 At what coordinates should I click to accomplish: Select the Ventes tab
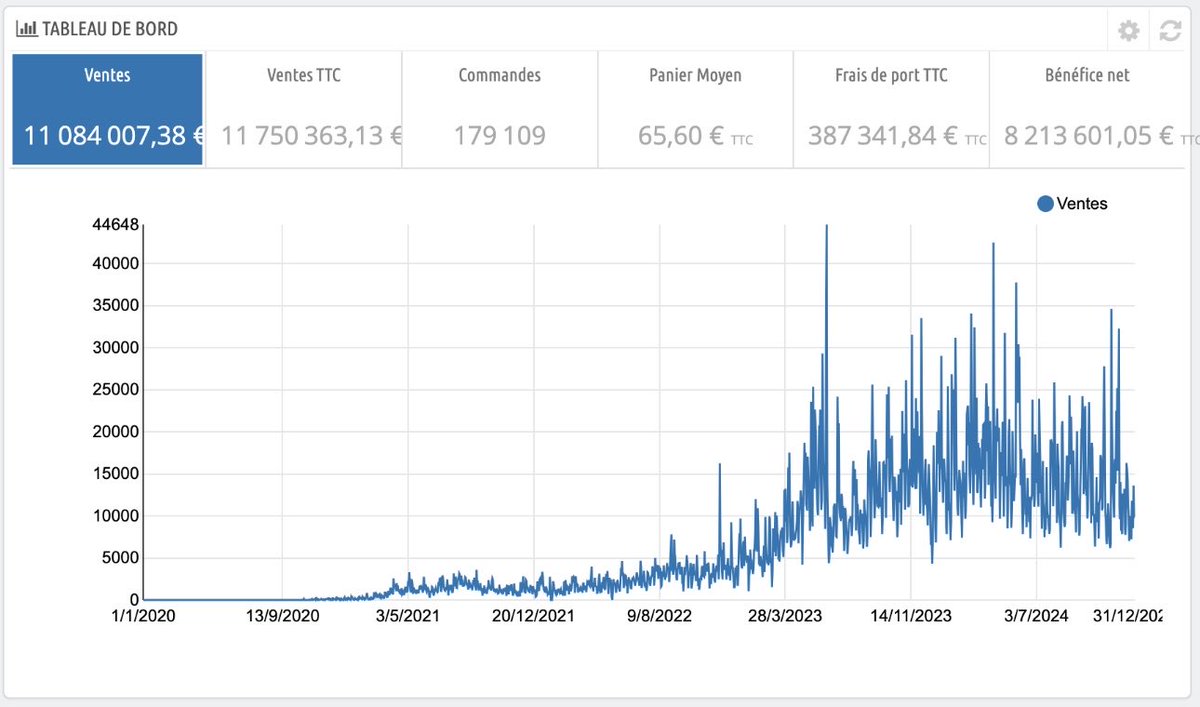click(107, 109)
